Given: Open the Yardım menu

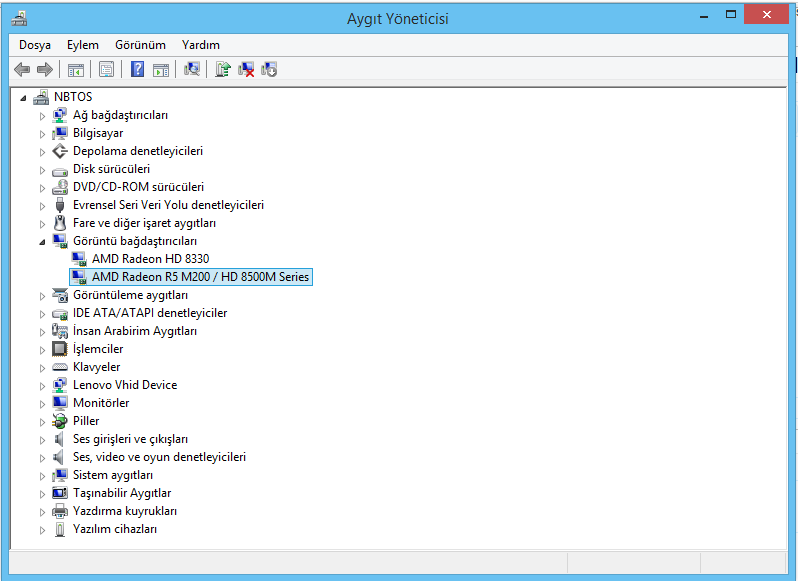Looking at the screenshot, I should pyautogui.click(x=201, y=45).
